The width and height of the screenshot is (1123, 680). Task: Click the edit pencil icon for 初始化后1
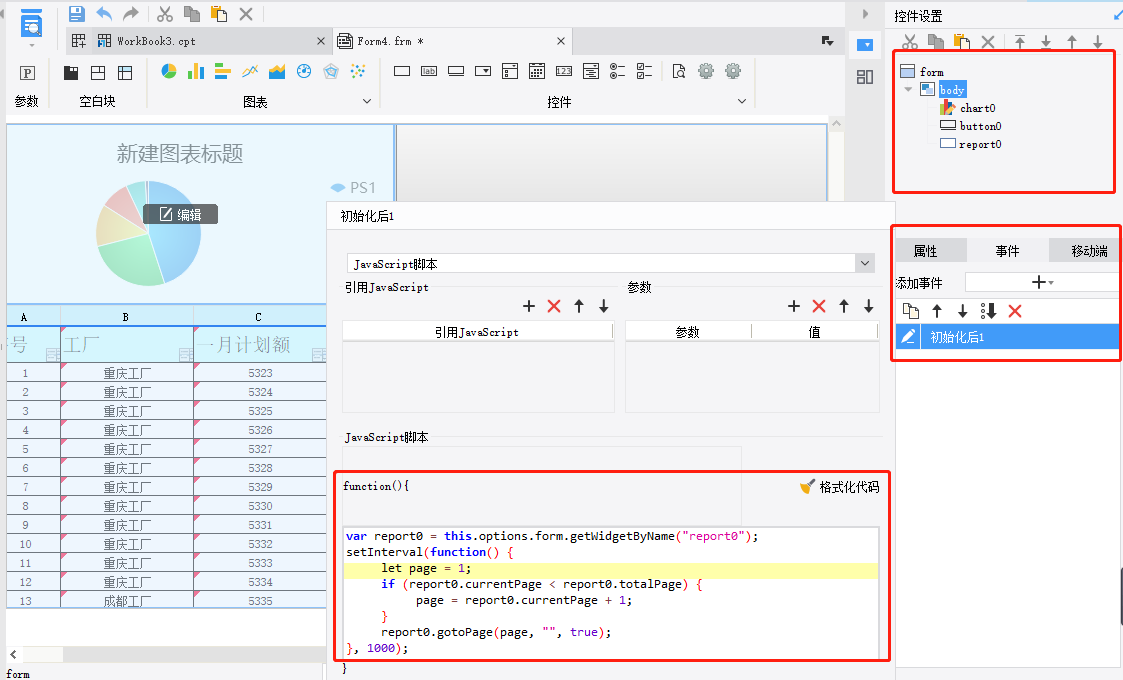point(908,336)
